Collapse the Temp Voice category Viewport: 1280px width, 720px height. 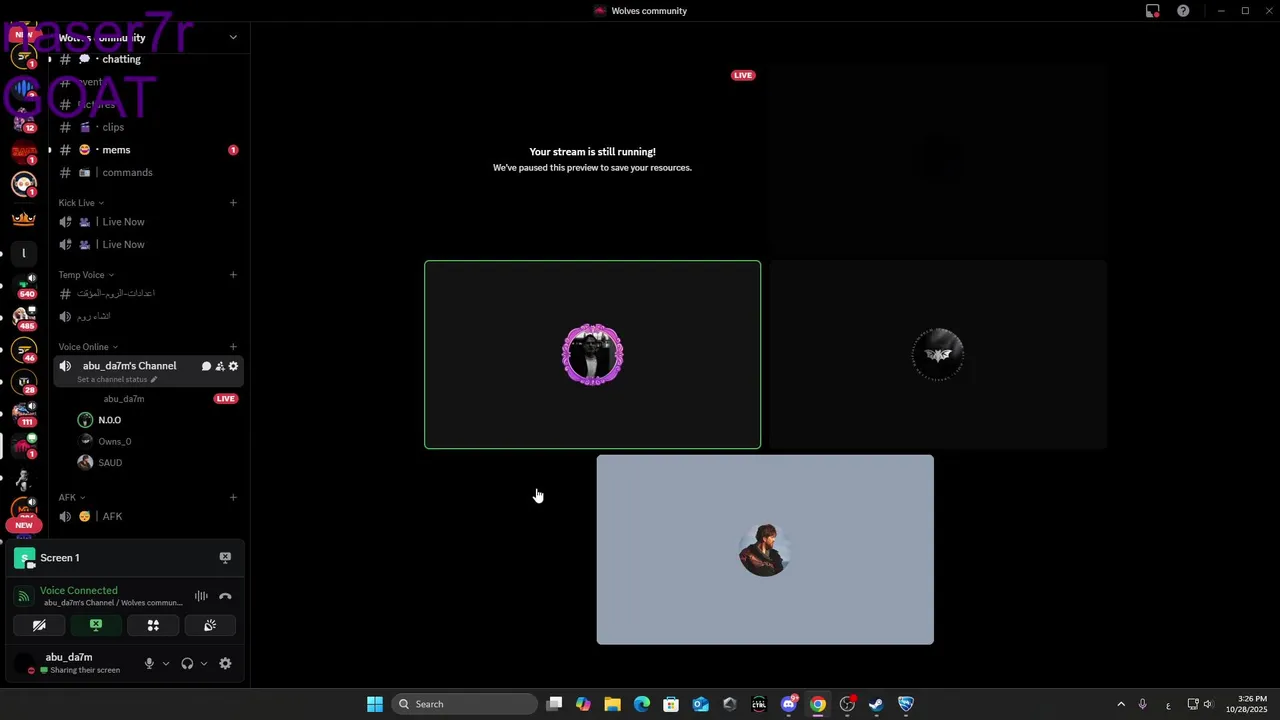86,275
